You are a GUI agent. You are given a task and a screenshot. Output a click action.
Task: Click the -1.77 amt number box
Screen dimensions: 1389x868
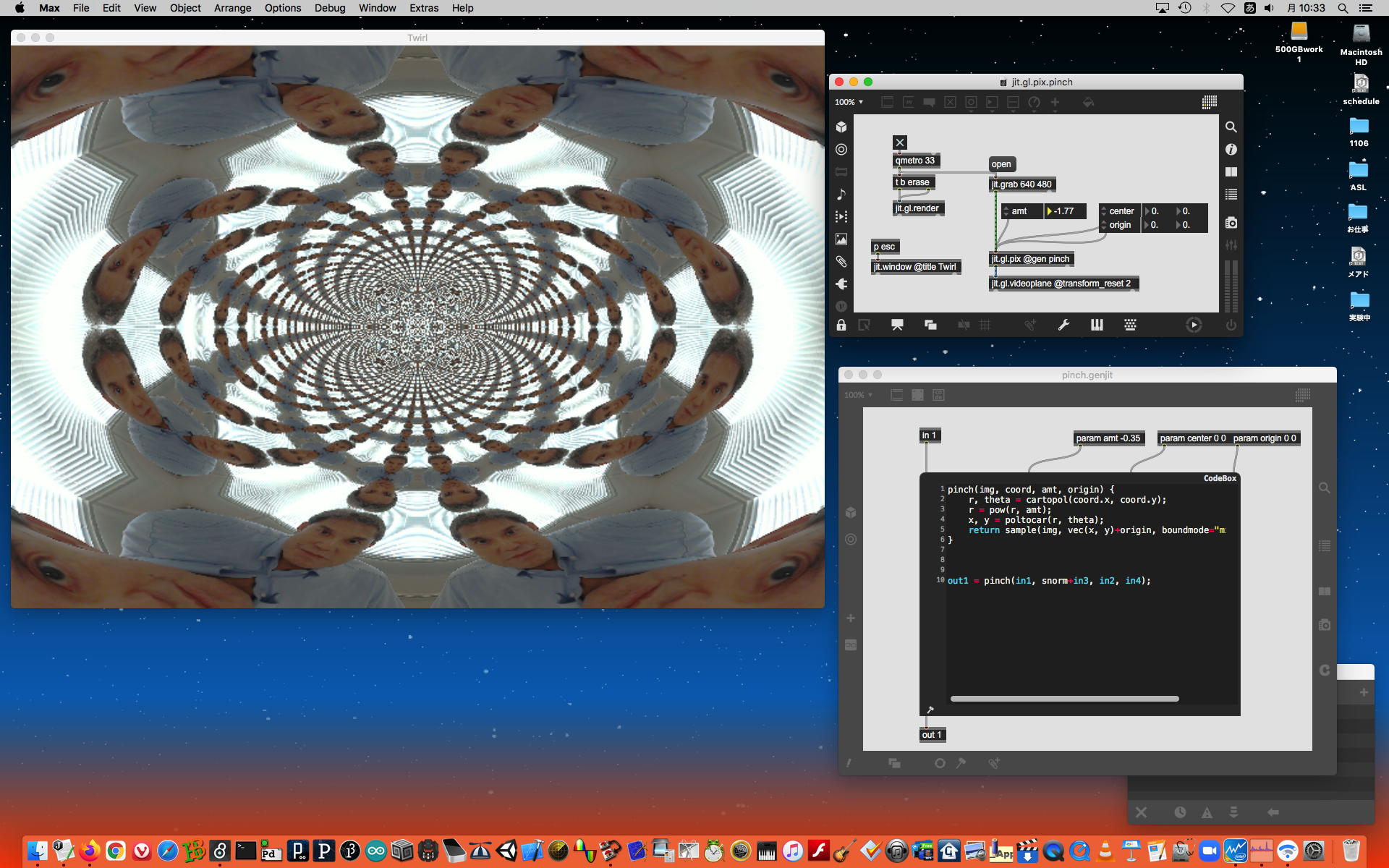pyautogui.click(x=1064, y=211)
